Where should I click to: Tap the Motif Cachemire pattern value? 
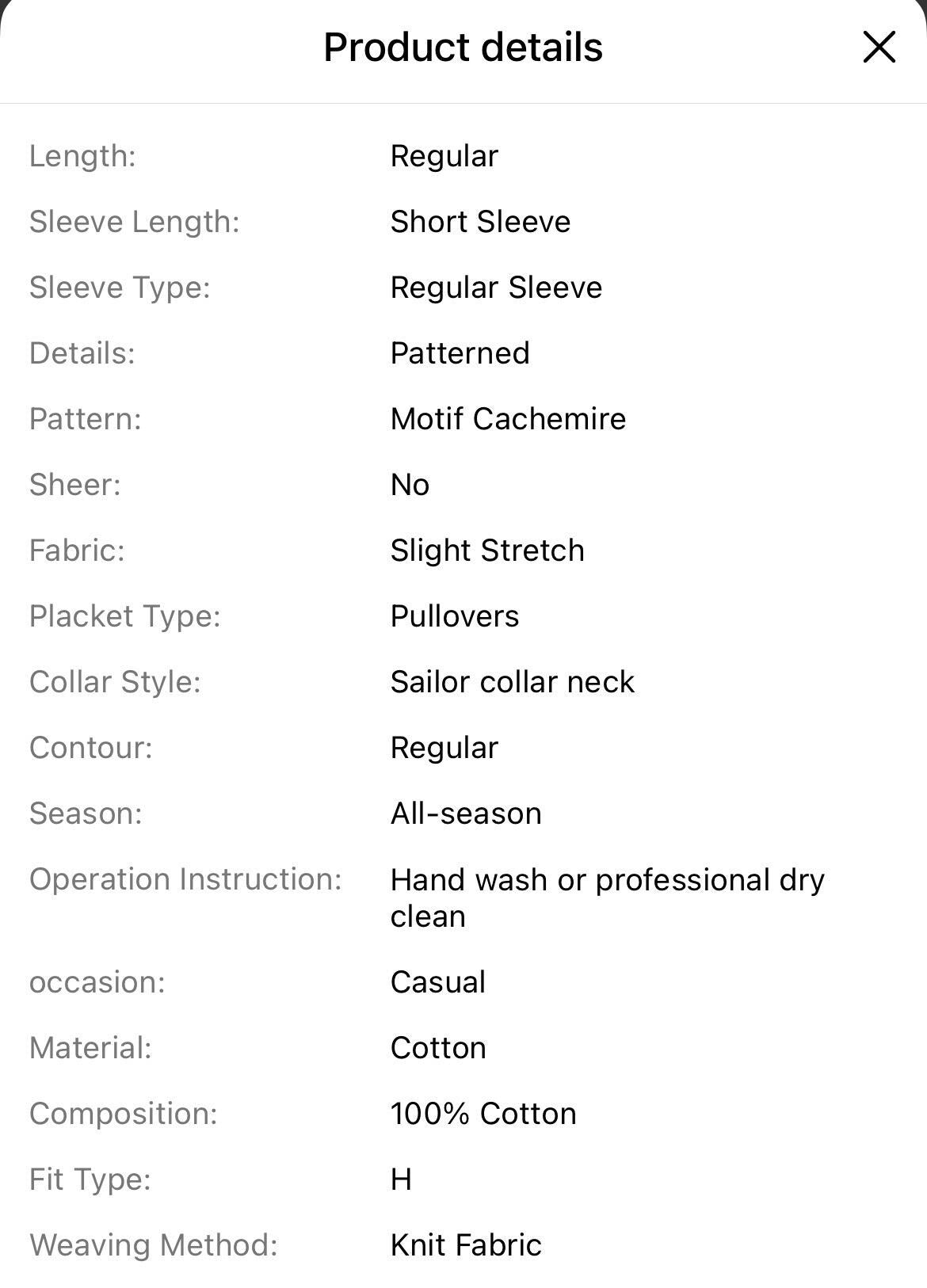tap(508, 419)
